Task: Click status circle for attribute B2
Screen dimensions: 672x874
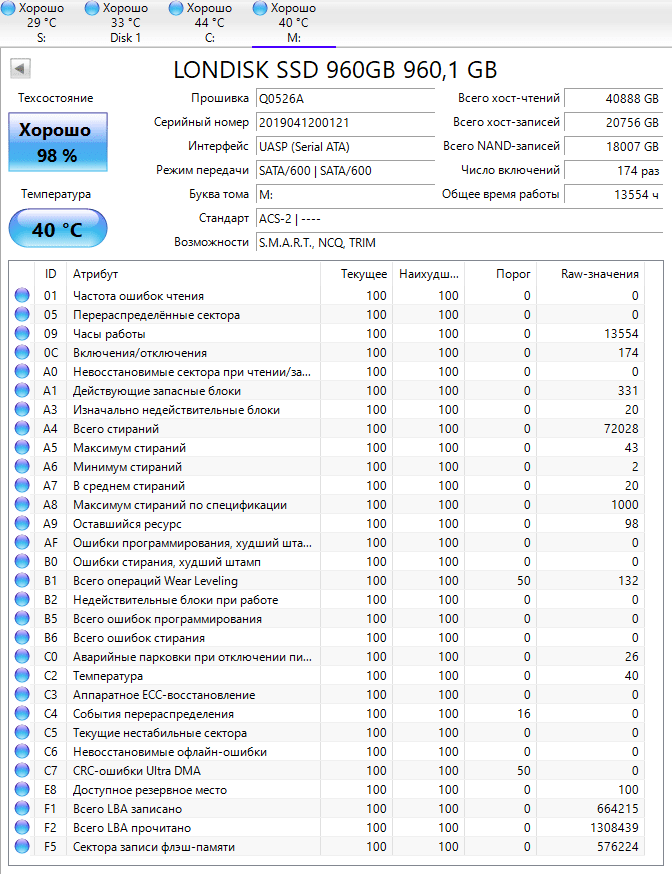Action: pos(22,599)
